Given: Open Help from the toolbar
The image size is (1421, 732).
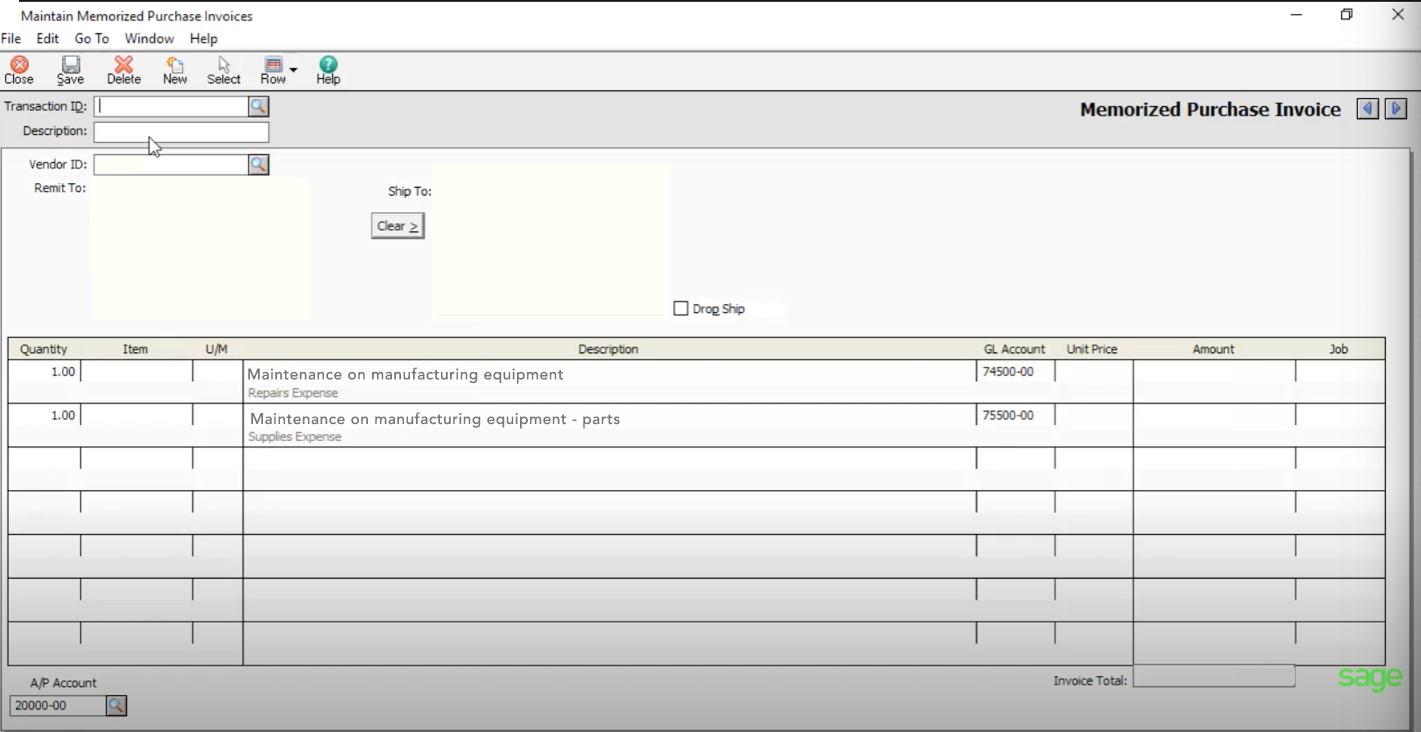Looking at the screenshot, I should (x=327, y=68).
